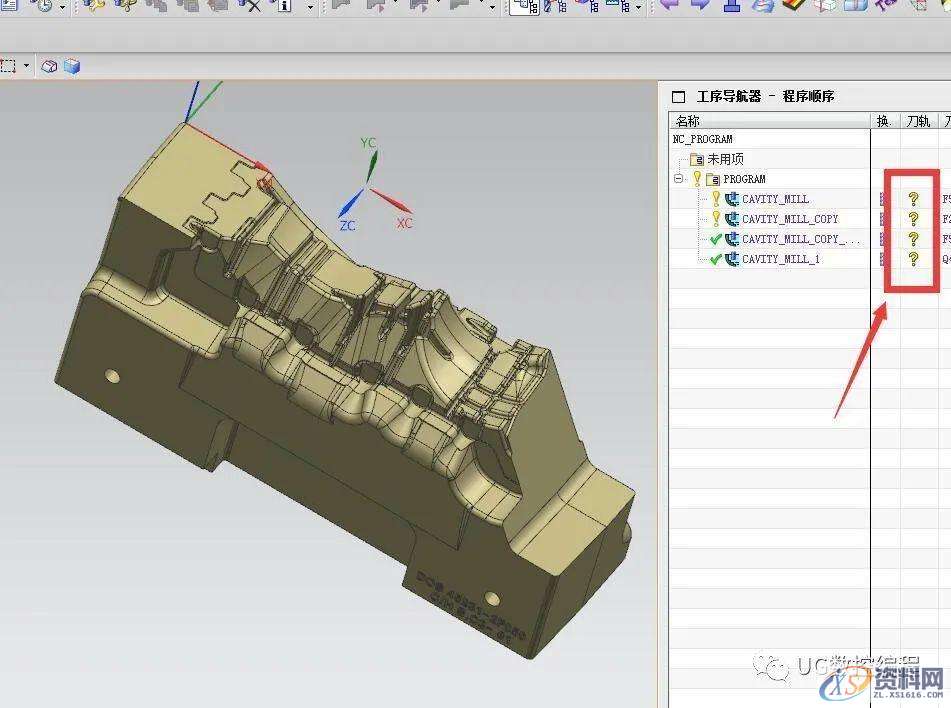Screen dimensions: 951x708
Task: Click the operation information icon in toolbar
Action: (285, 5)
